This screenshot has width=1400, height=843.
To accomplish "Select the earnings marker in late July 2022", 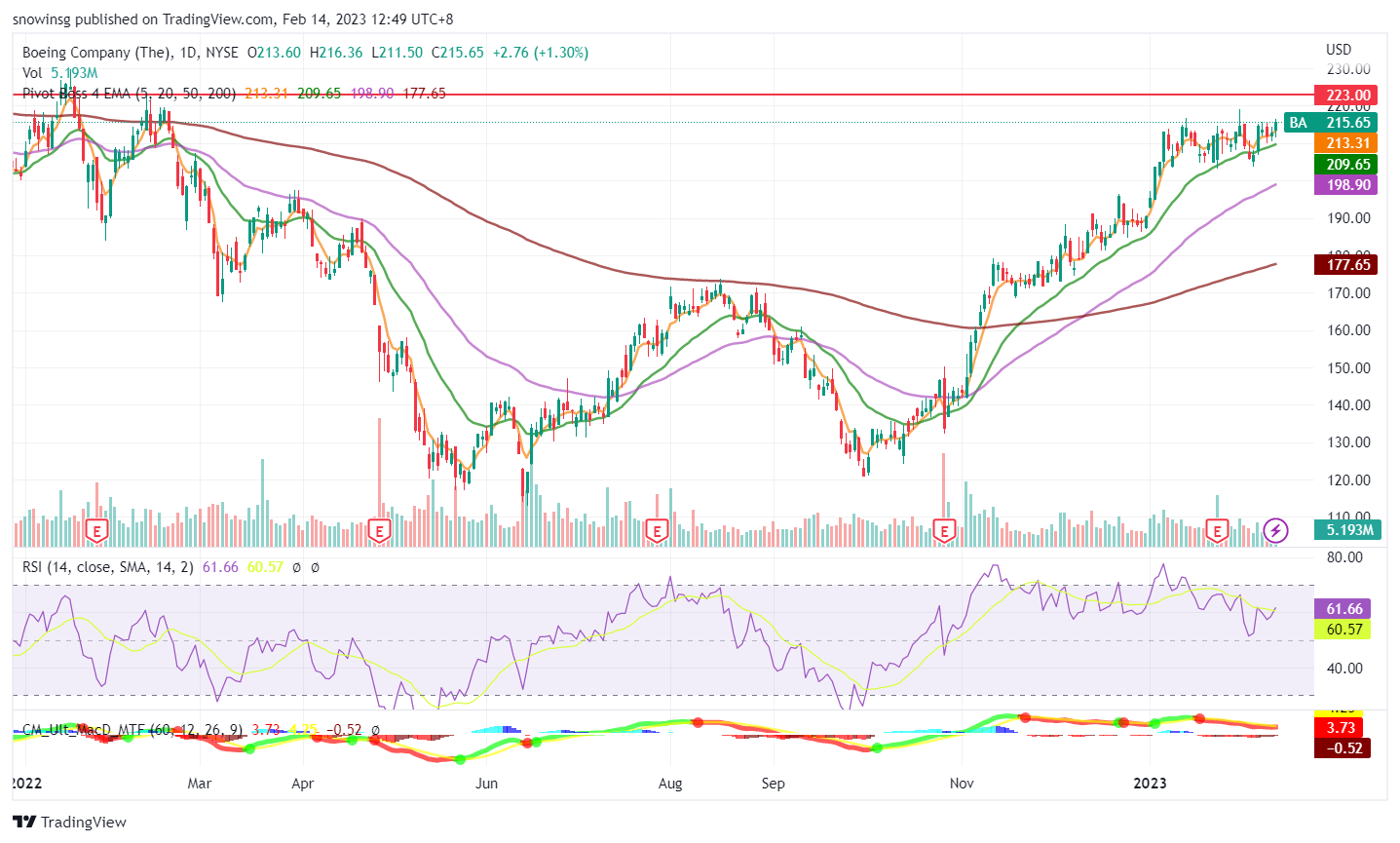I will [x=657, y=531].
